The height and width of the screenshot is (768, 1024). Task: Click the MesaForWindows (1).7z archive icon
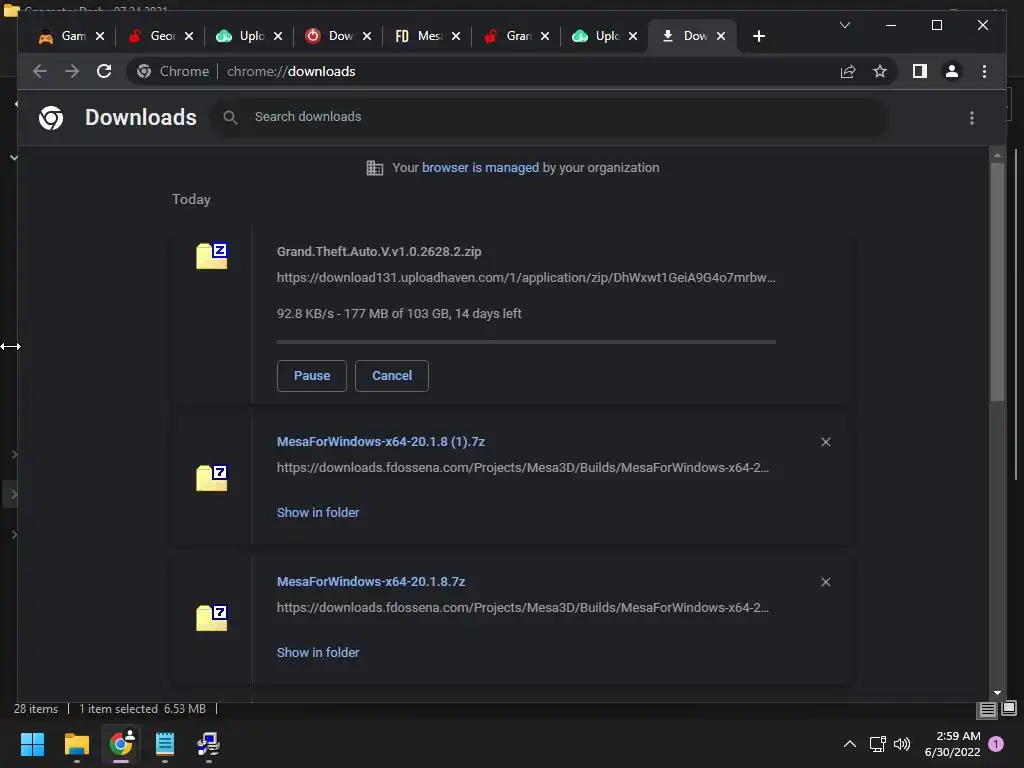(212, 477)
